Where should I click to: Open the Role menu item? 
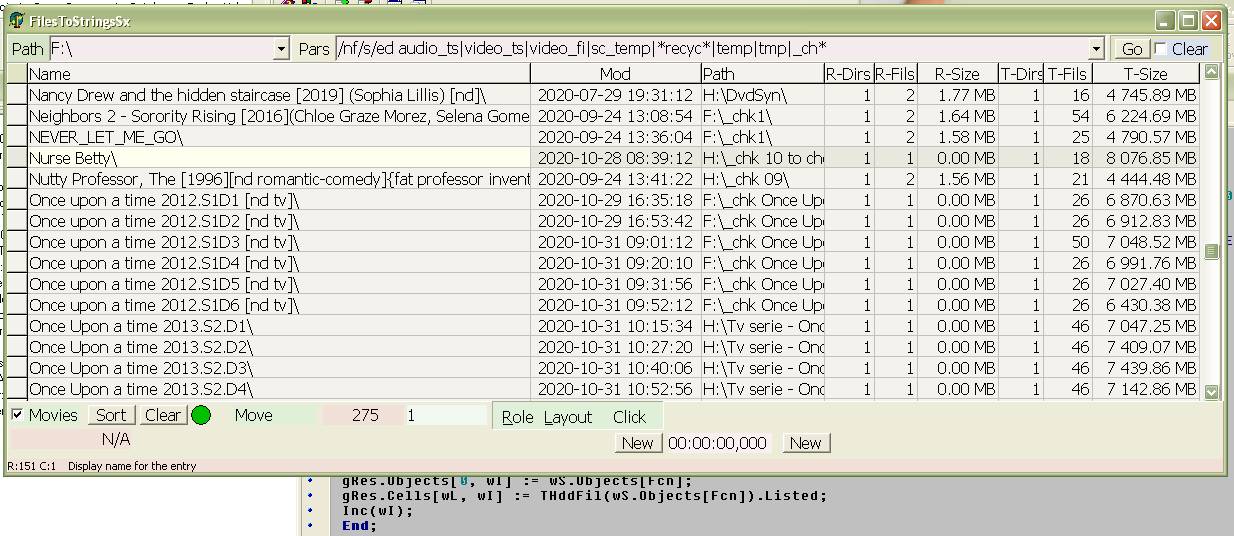pos(517,417)
